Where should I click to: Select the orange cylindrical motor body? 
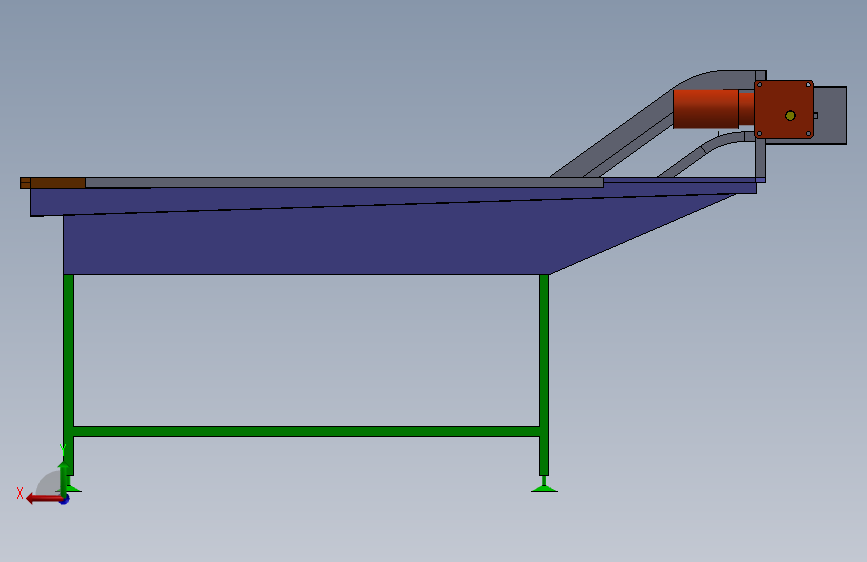coord(706,109)
